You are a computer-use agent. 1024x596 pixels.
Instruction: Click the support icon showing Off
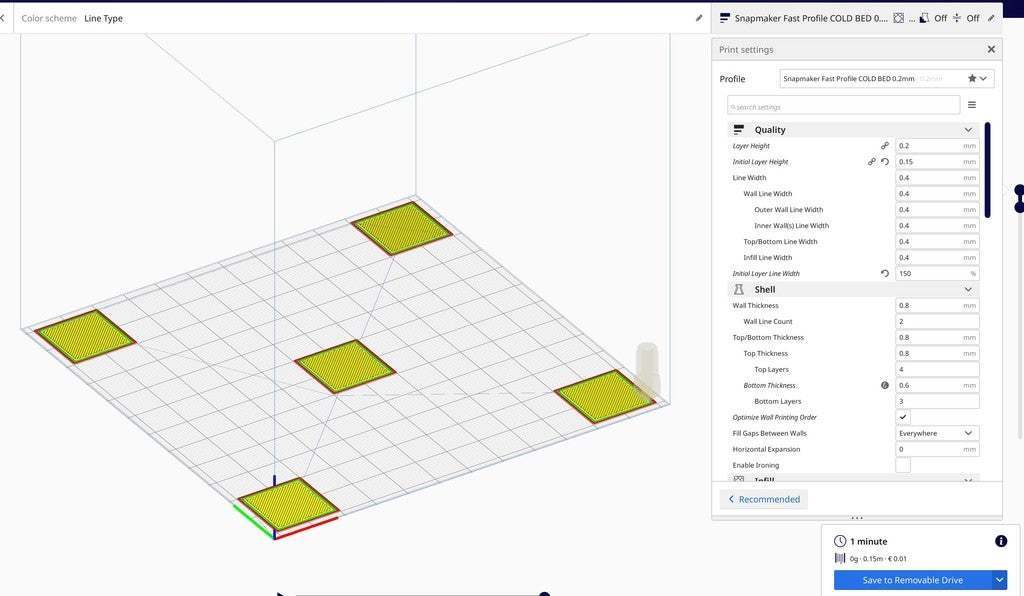pyautogui.click(x=924, y=18)
